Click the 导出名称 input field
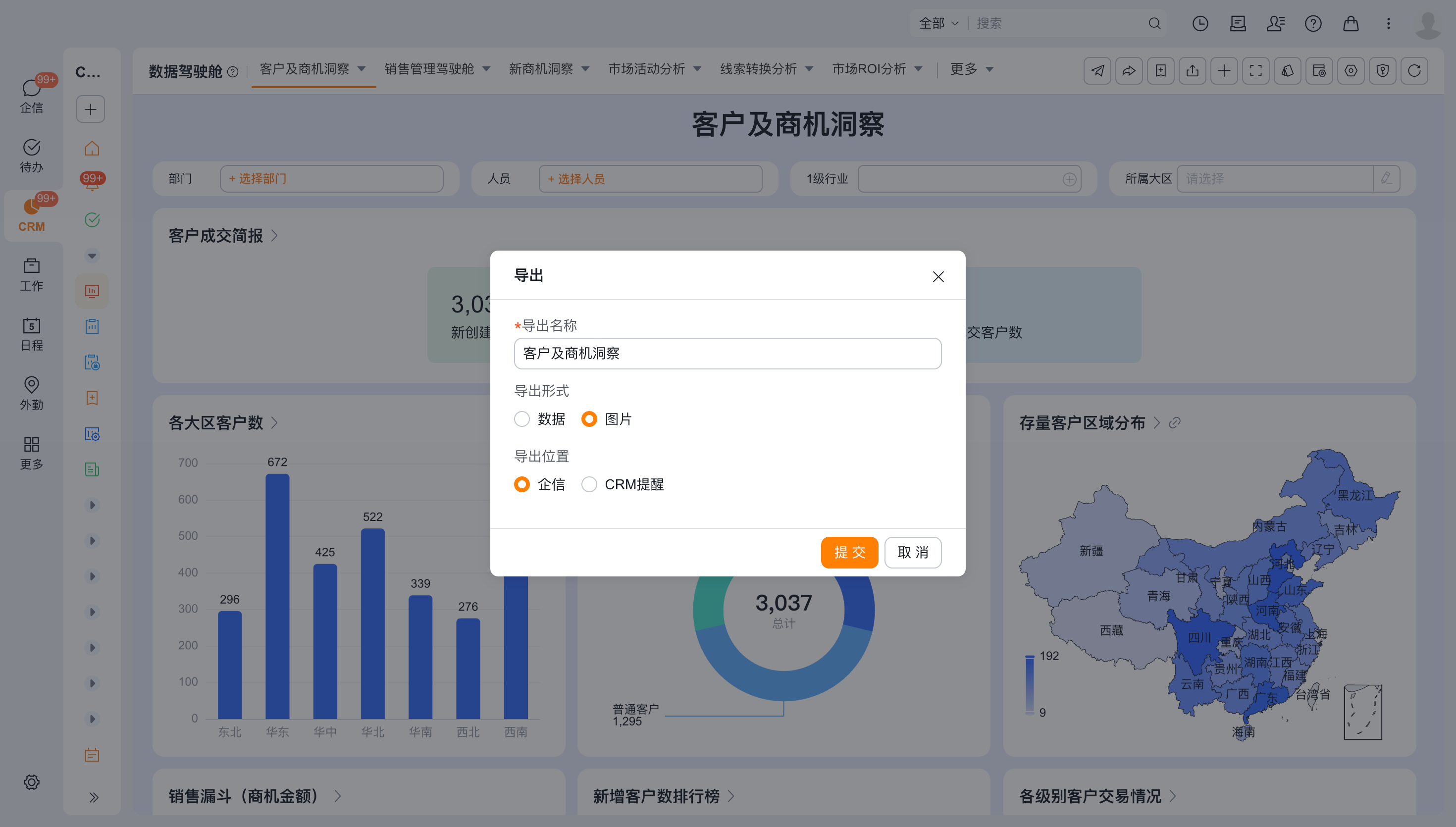 tap(728, 353)
